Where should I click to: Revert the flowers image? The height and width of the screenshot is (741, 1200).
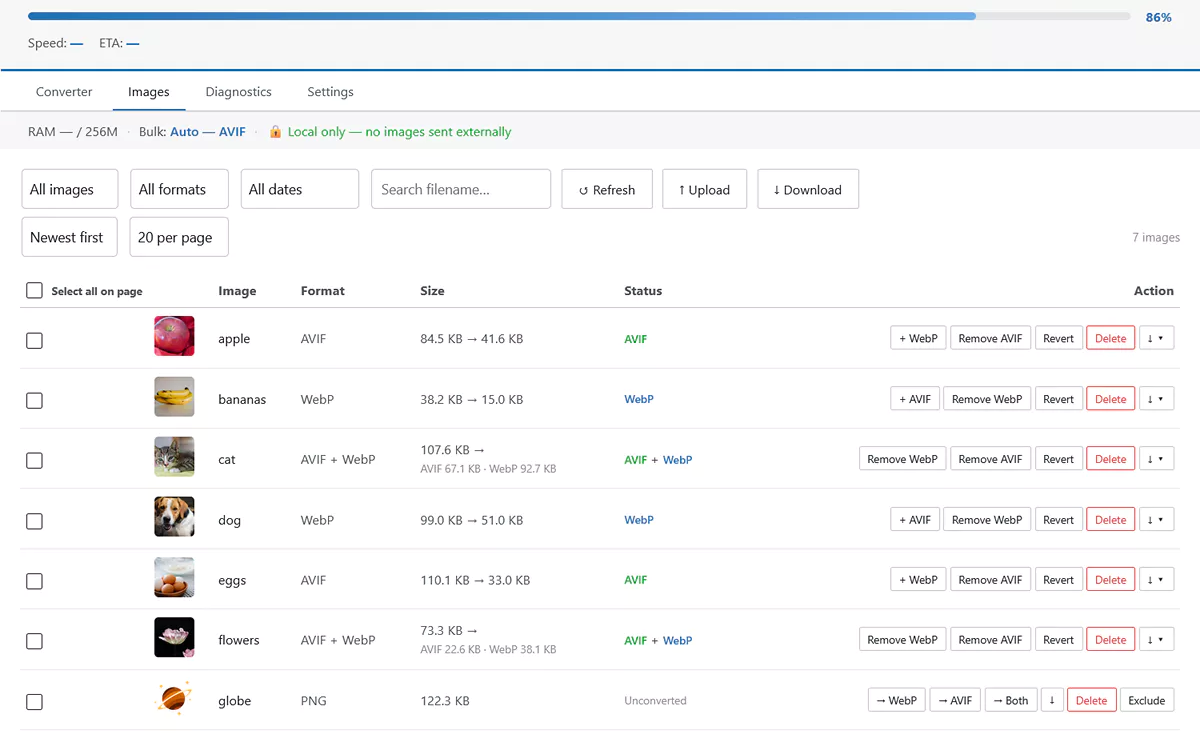[1058, 640]
